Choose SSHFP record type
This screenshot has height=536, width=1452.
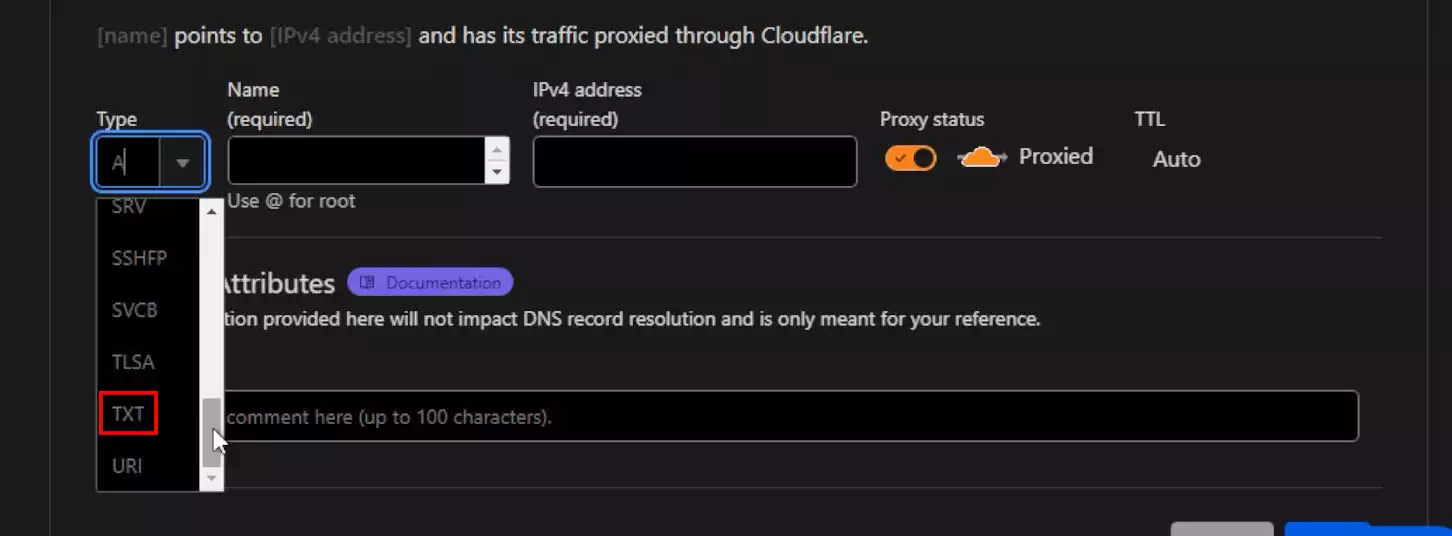139,258
